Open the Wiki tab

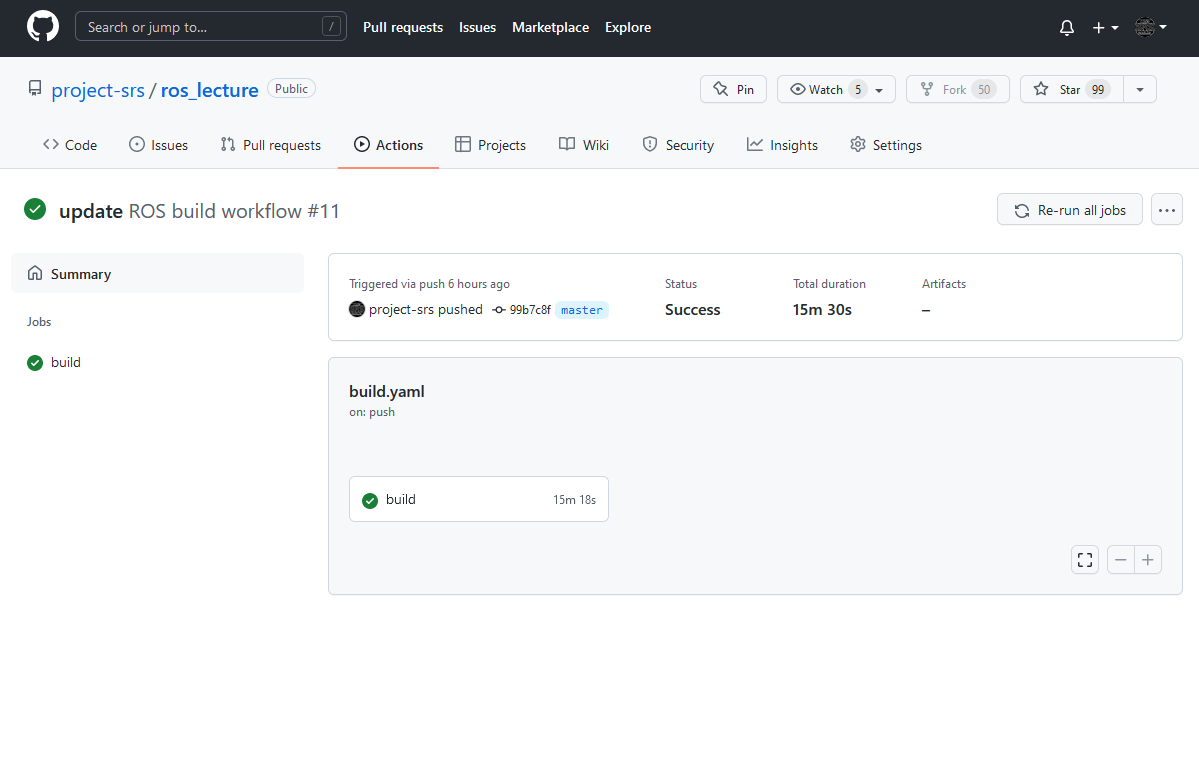click(584, 145)
